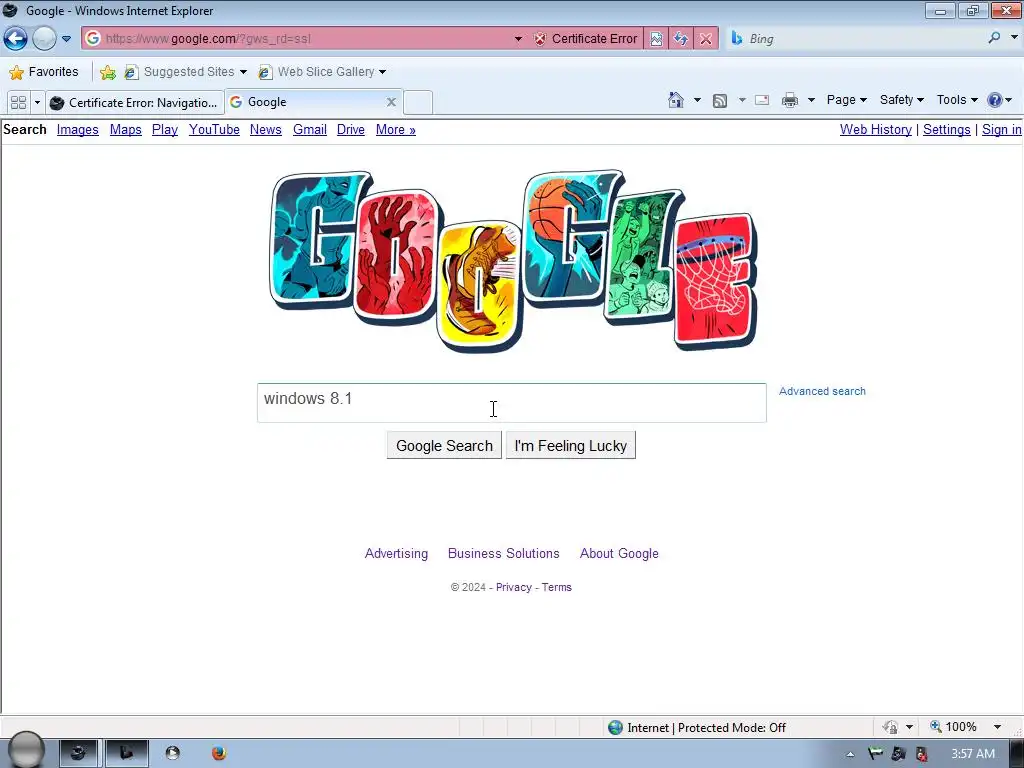The image size is (1024, 768).
Task: Open the Maps link
Action: point(125,129)
